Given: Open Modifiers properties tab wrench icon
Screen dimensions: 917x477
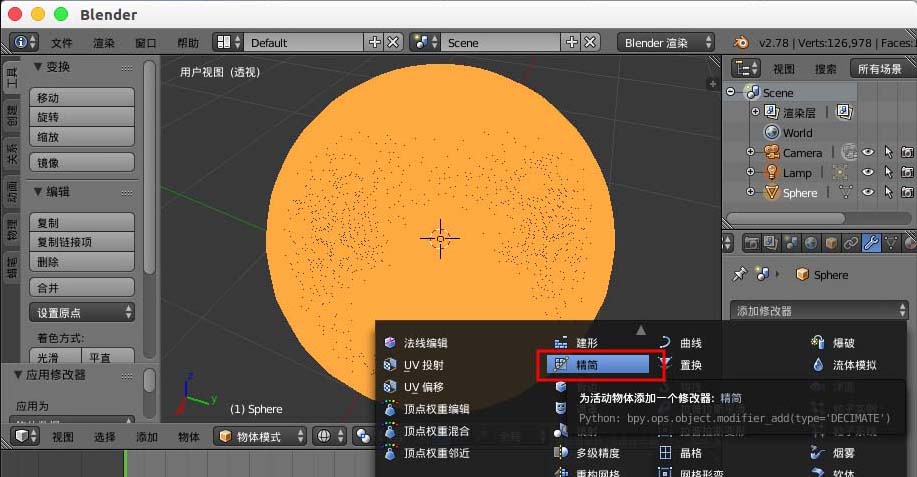Looking at the screenshot, I should (x=871, y=243).
